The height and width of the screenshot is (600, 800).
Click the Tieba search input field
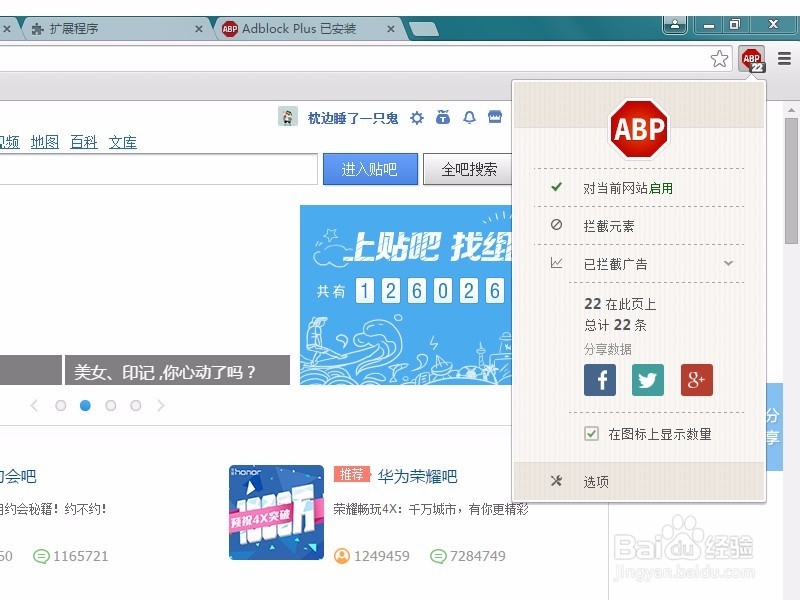[x=158, y=169]
